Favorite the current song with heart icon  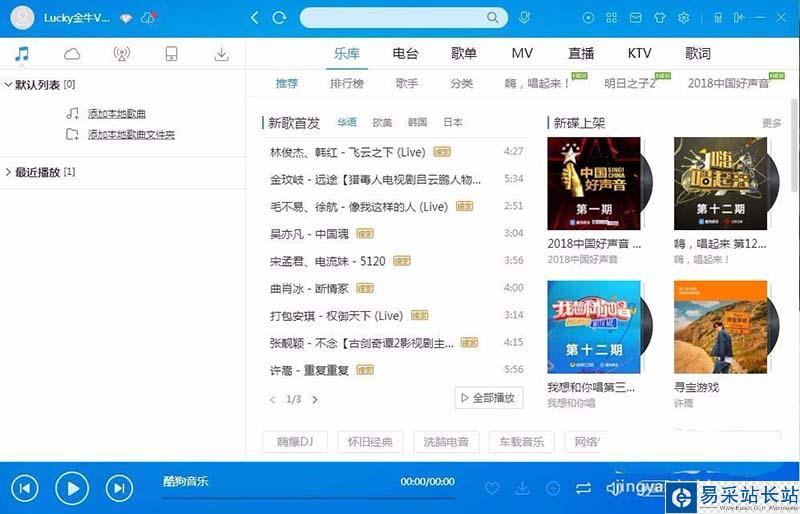[492, 488]
